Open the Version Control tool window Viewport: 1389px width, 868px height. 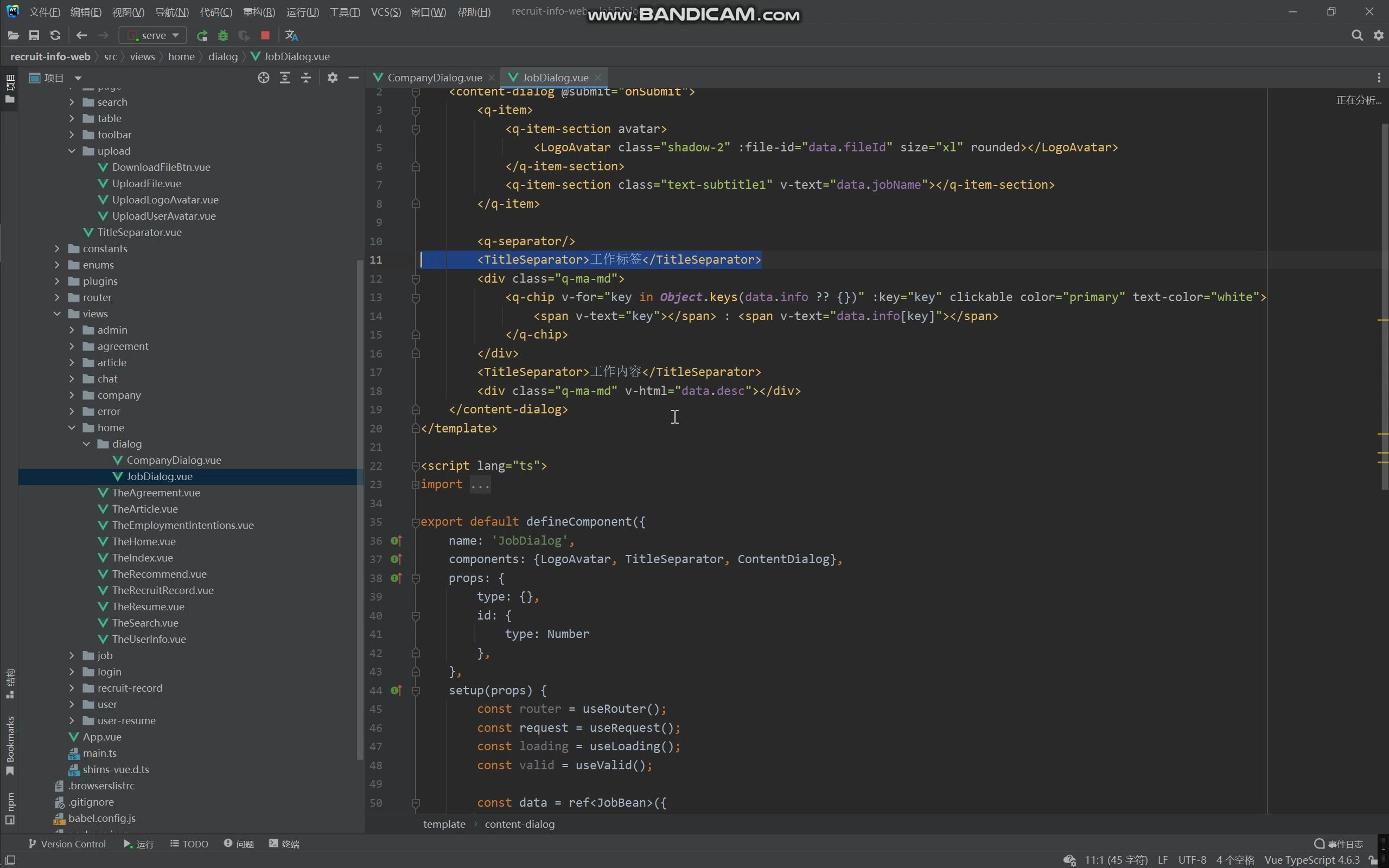[x=68, y=844]
